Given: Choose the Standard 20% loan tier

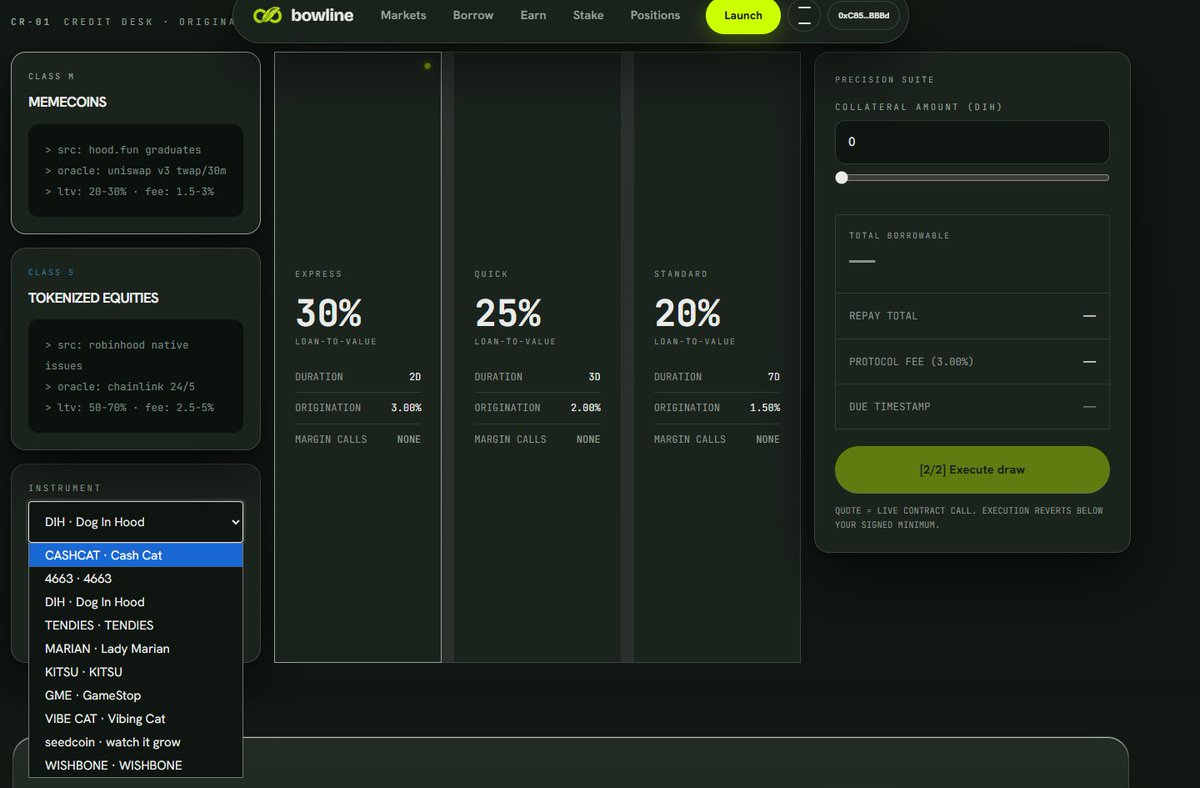Looking at the screenshot, I should click(717, 357).
